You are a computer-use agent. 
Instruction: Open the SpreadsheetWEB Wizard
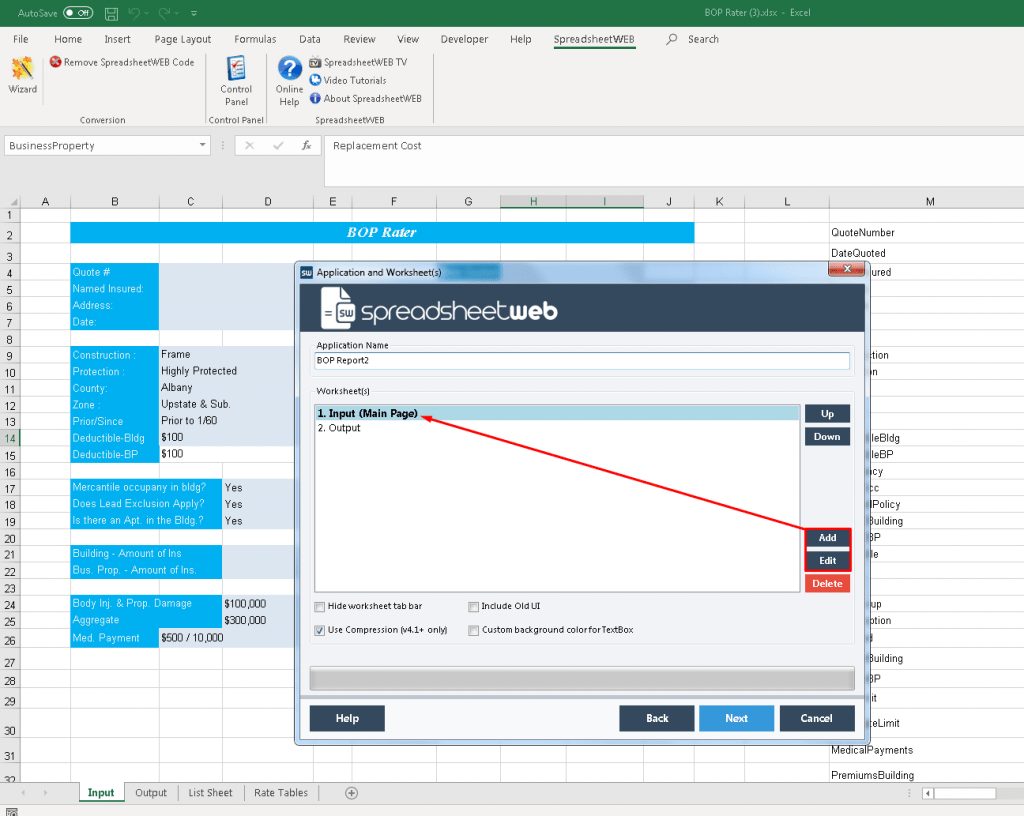pyautogui.click(x=22, y=79)
